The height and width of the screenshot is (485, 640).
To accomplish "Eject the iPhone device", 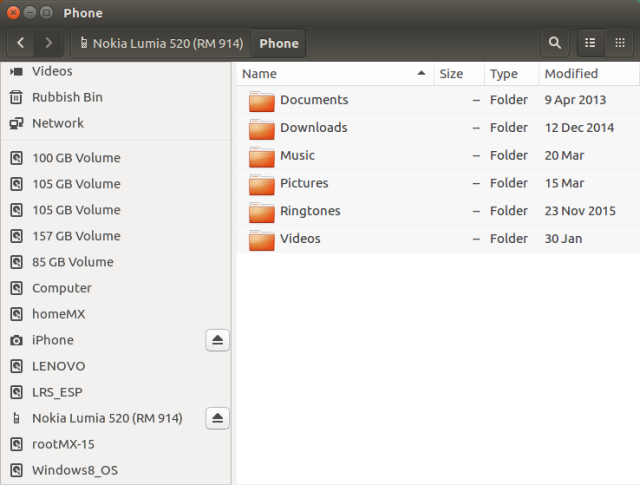I will coord(219,340).
